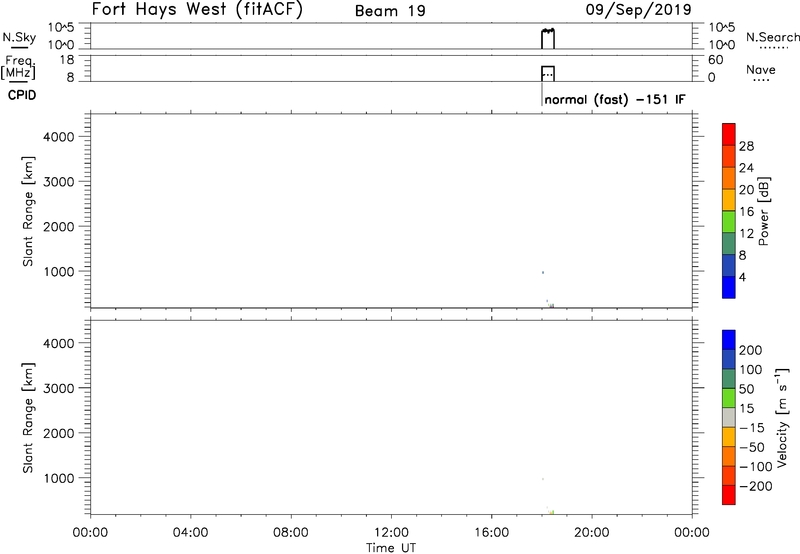Click the green 15–50 Velocity colorbar segment

point(729,398)
